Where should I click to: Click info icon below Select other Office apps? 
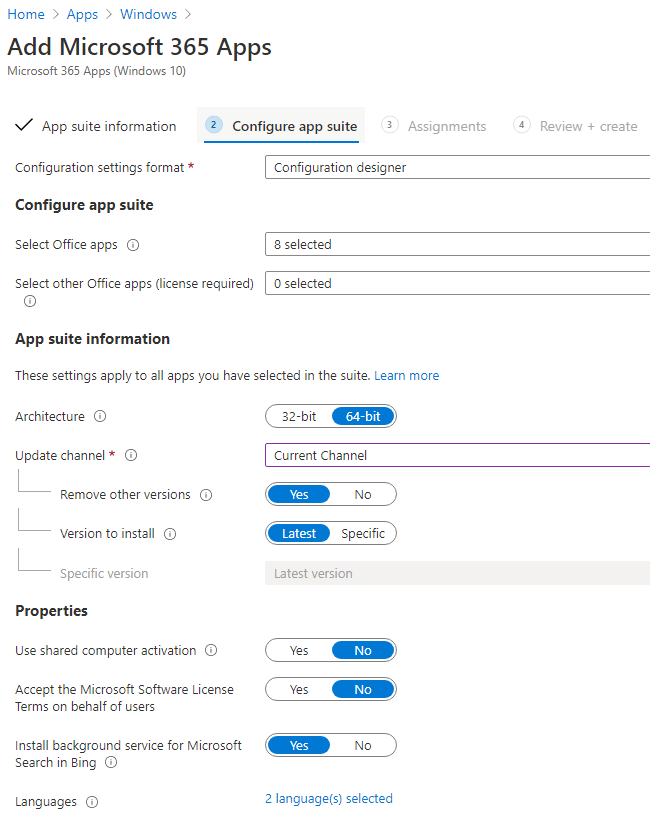pos(30,301)
